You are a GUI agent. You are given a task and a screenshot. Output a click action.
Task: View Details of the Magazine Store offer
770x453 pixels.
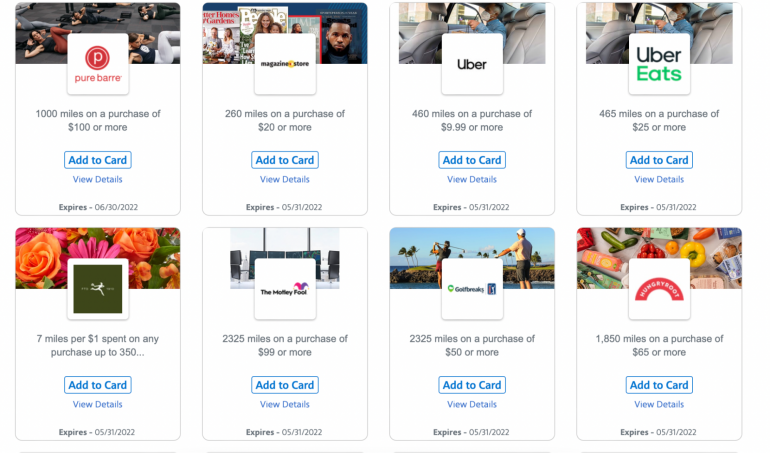click(x=285, y=180)
